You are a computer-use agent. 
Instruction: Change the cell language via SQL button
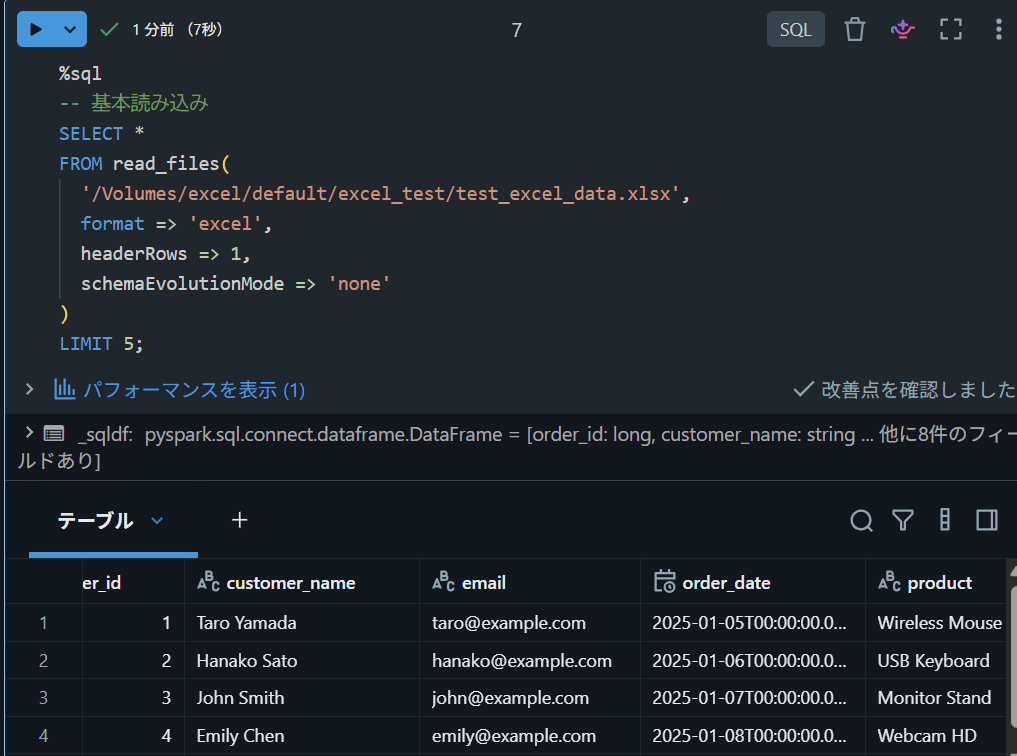(x=796, y=29)
